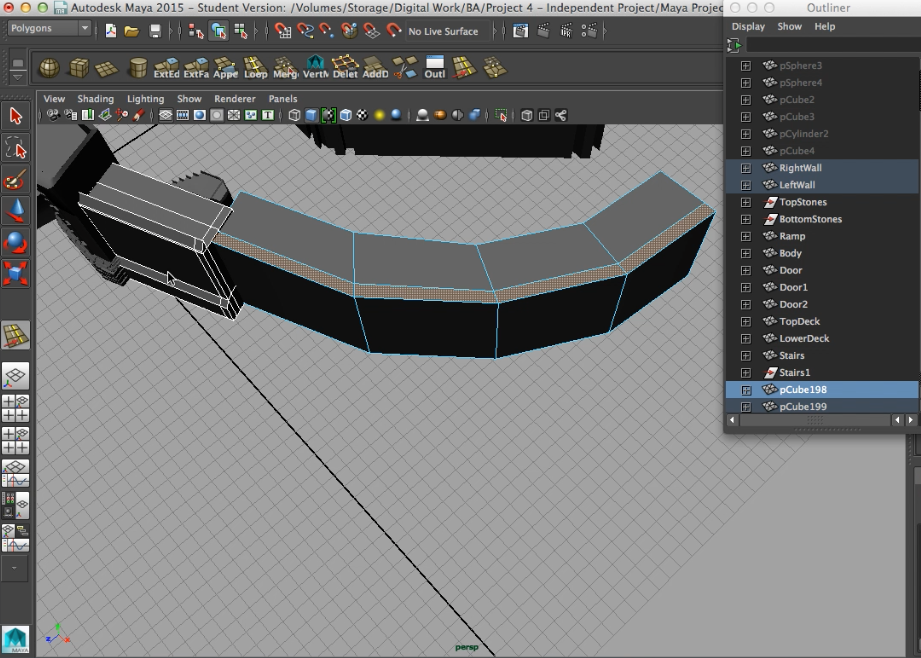Choose the Scale tool red cube icon
The width and height of the screenshot is (921, 658).
pos(16,272)
